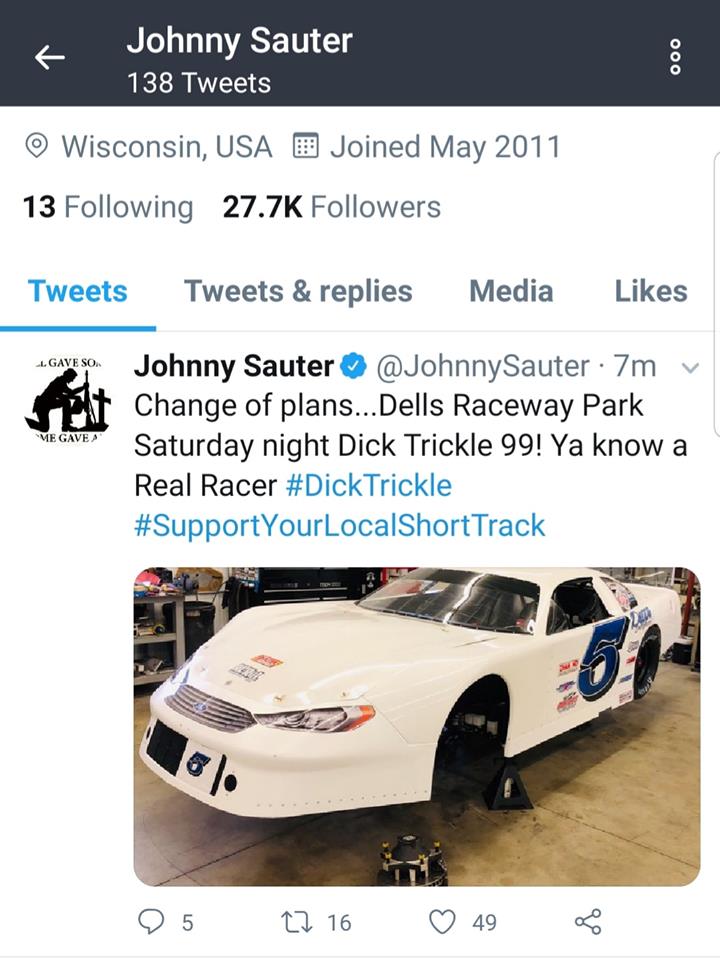Switch to Tweets & replies tab
Viewport: 720px width, 960px height.
pos(298,291)
